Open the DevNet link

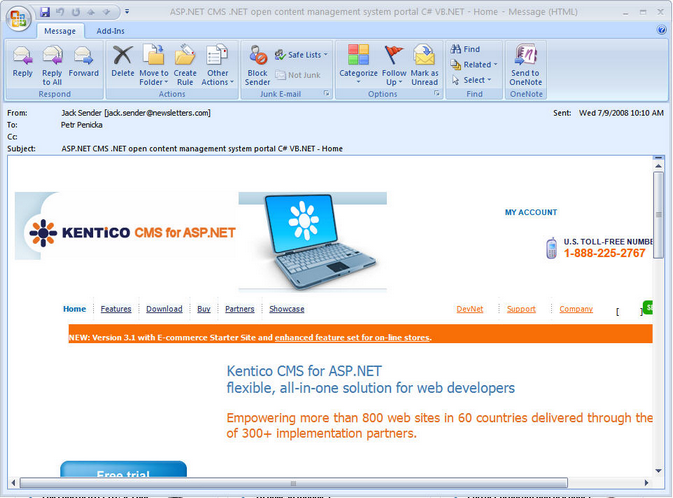(x=470, y=309)
